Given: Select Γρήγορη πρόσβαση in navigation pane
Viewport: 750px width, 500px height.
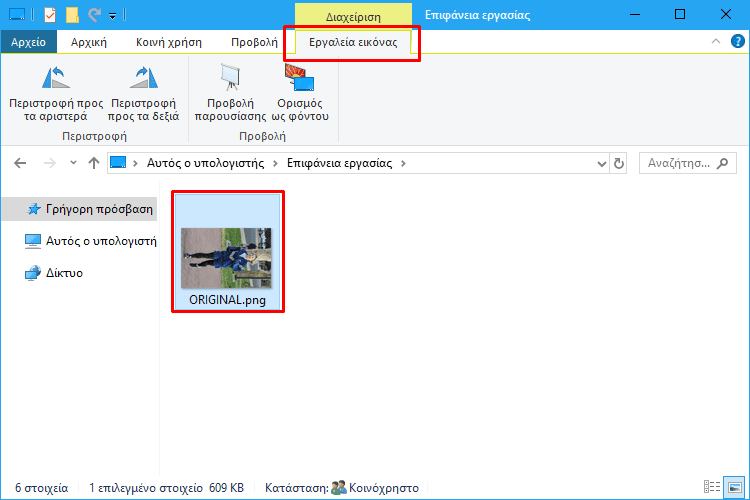Looking at the screenshot, I should (79, 209).
